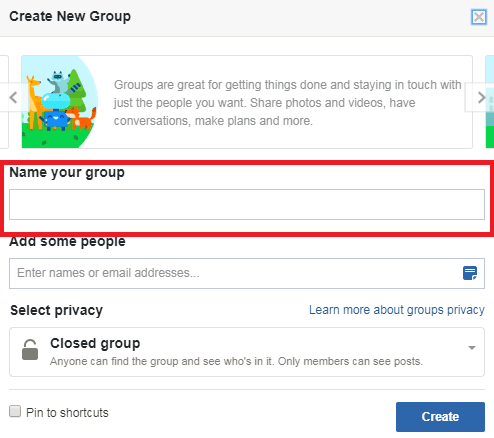Click the animals illustration in the tip card
Image resolution: width=494 pixels, height=438 pixels.
click(60, 102)
